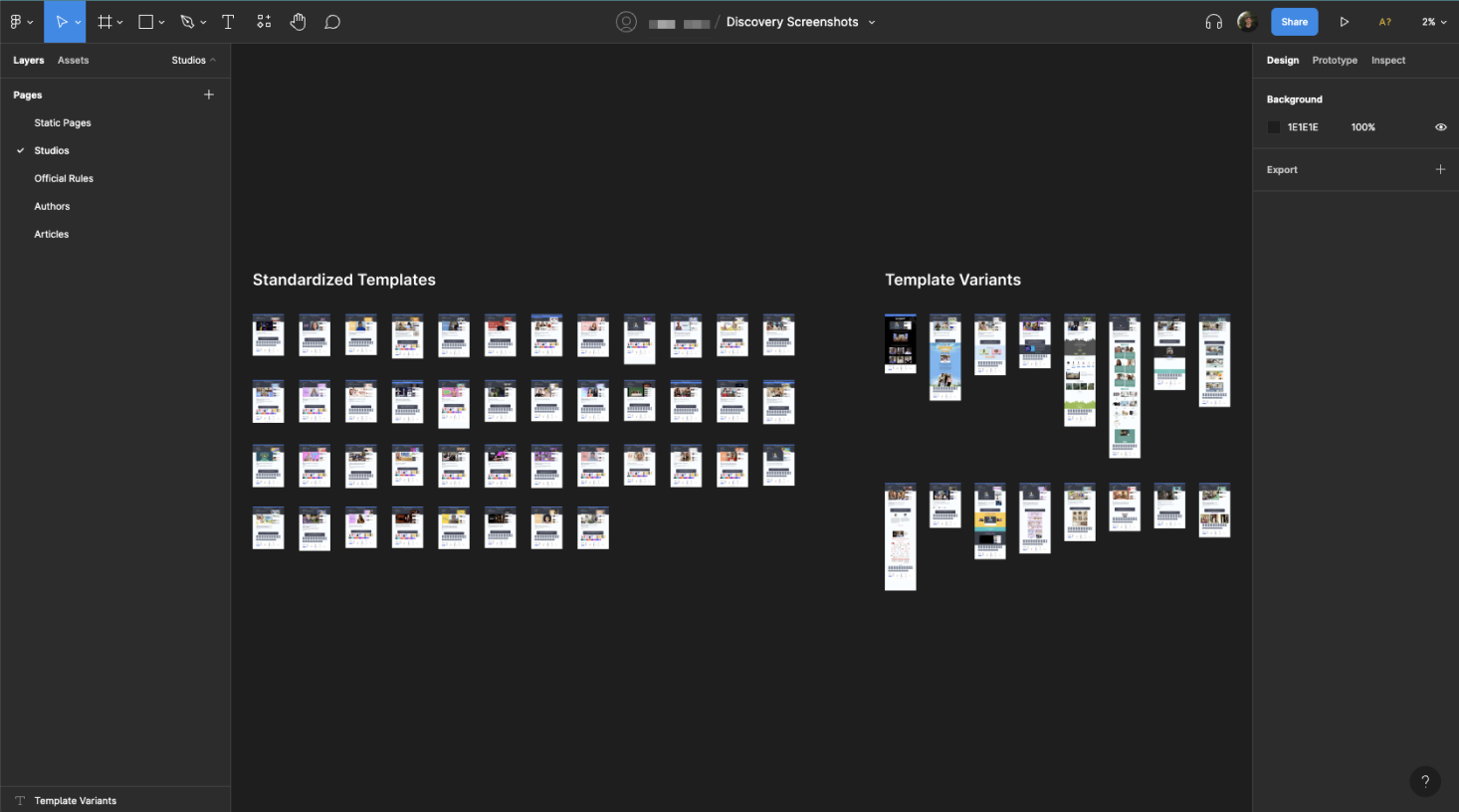Select the Pen tool
1459x812 pixels.
click(x=187, y=22)
